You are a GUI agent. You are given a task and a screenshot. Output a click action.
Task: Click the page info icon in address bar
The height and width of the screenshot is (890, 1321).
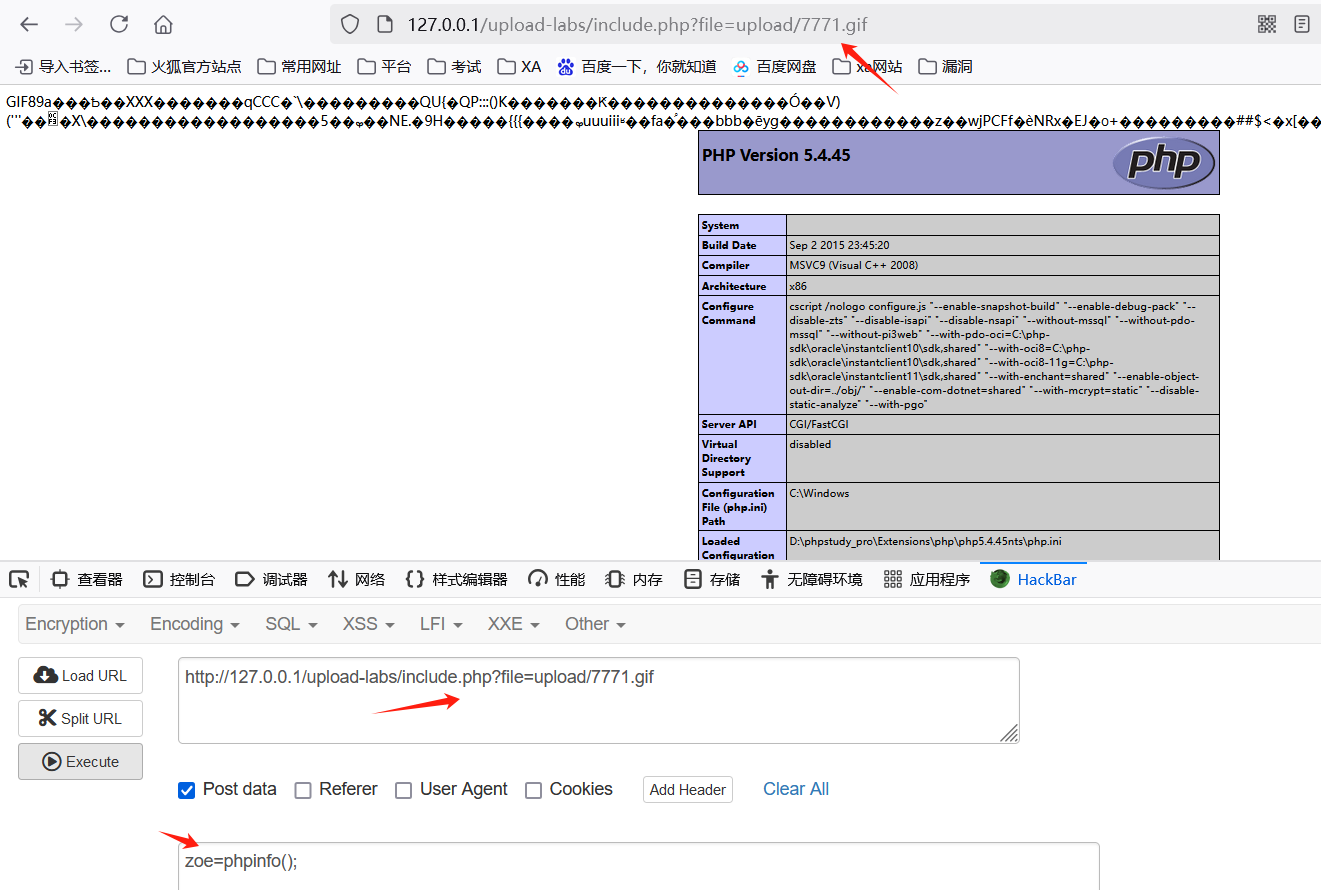click(384, 24)
